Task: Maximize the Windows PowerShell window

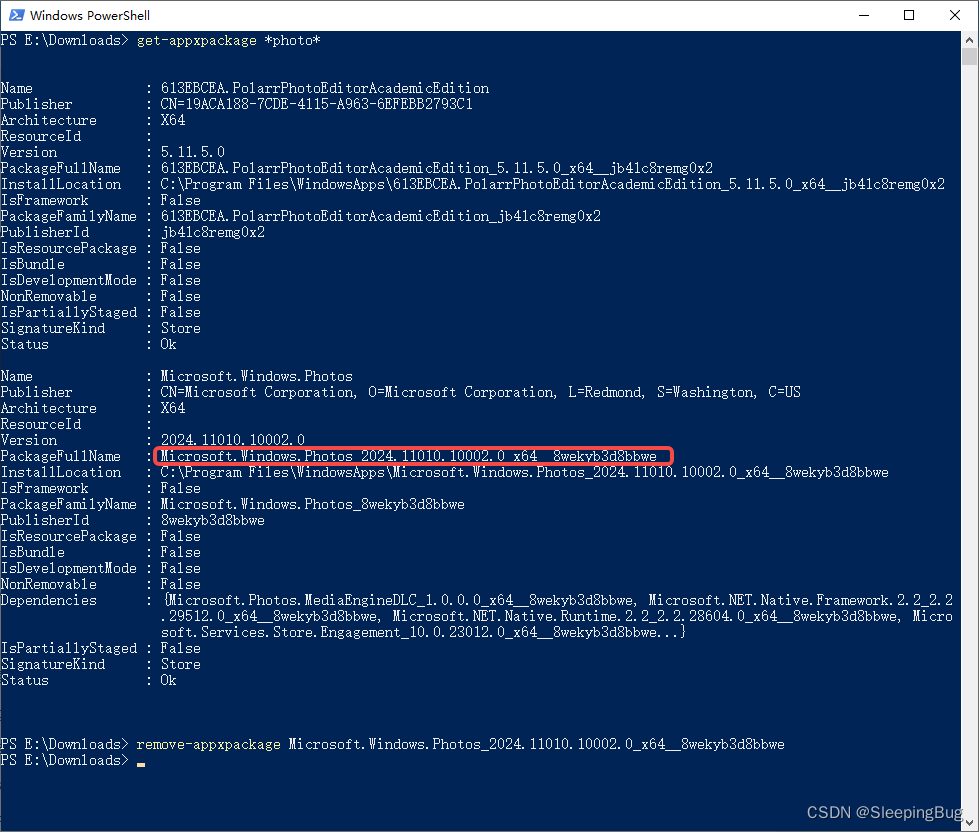Action: click(909, 15)
